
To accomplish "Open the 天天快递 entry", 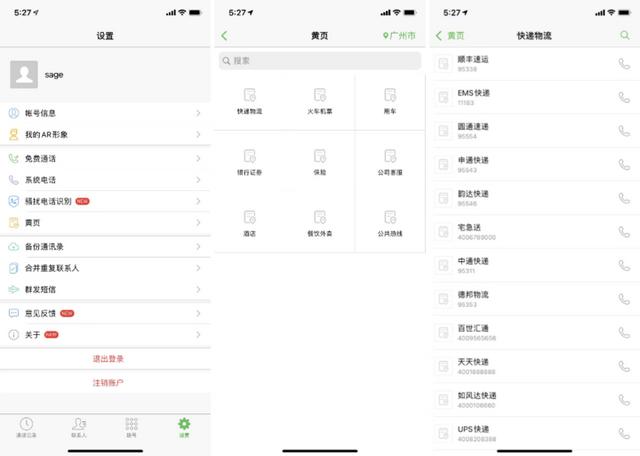I will [535, 366].
